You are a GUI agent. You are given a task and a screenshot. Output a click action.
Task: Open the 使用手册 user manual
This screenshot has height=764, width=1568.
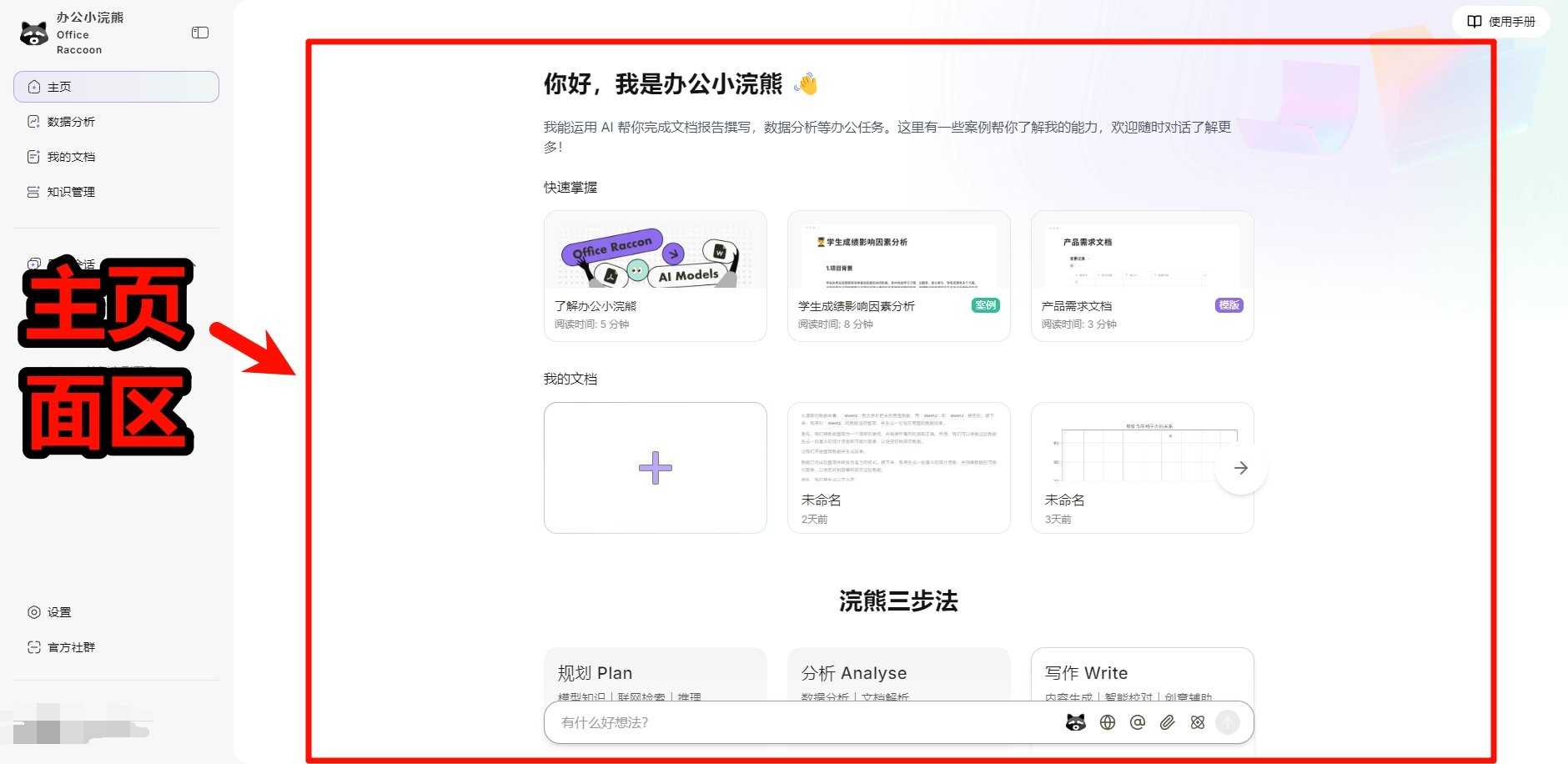click(x=1500, y=22)
